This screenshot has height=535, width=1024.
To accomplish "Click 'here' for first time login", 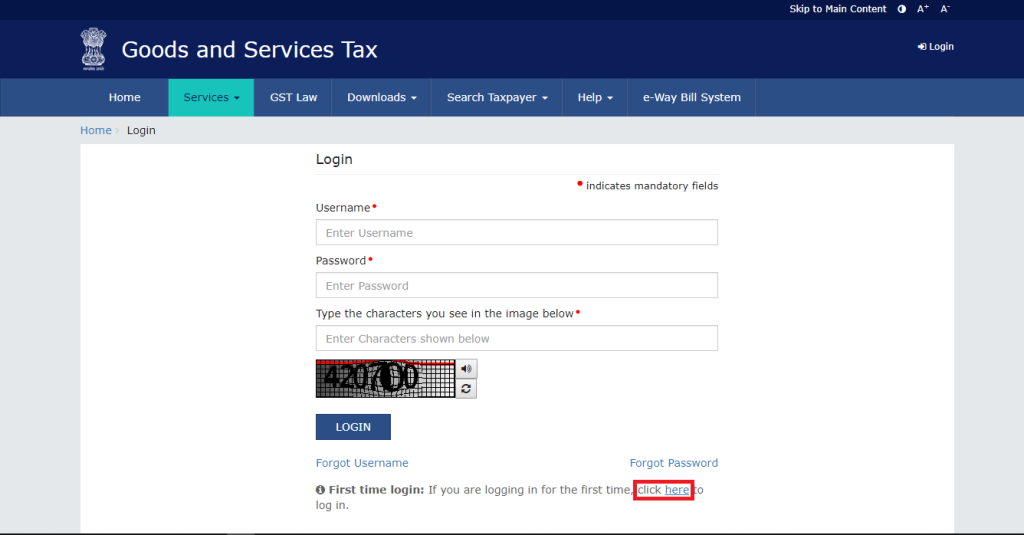I will pyautogui.click(x=677, y=490).
